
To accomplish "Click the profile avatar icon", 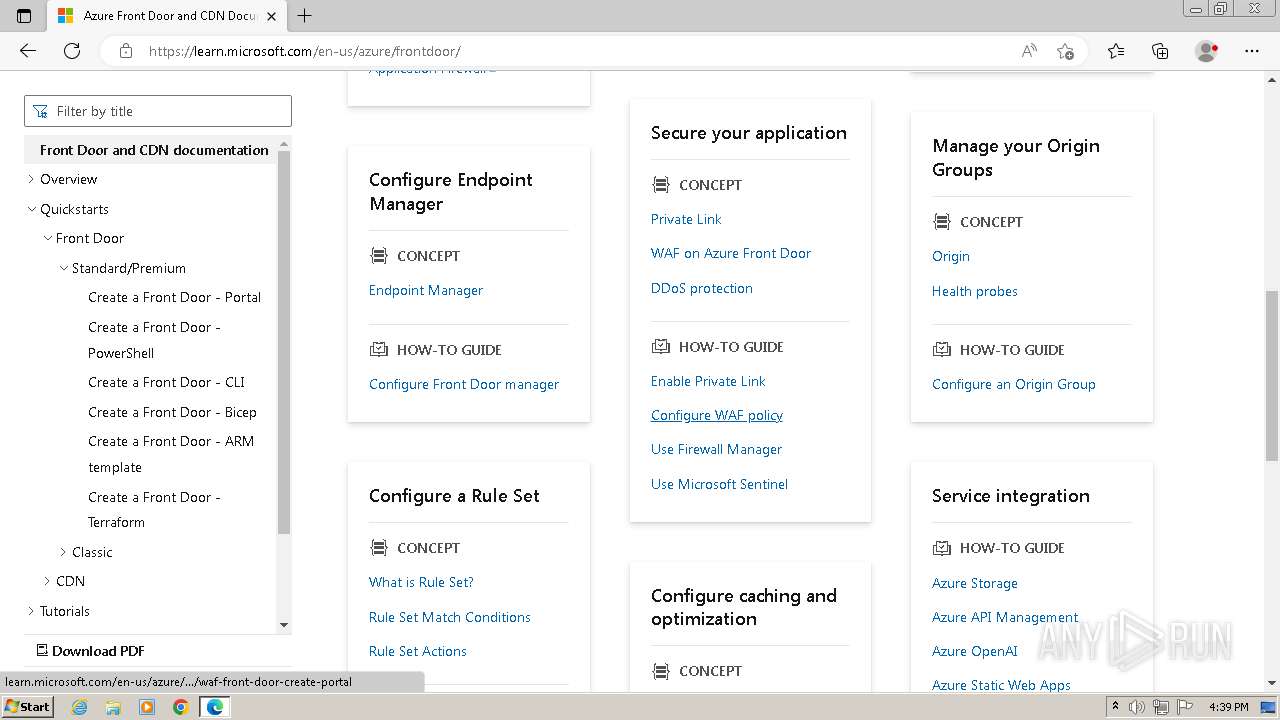I will pos(1206,51).
